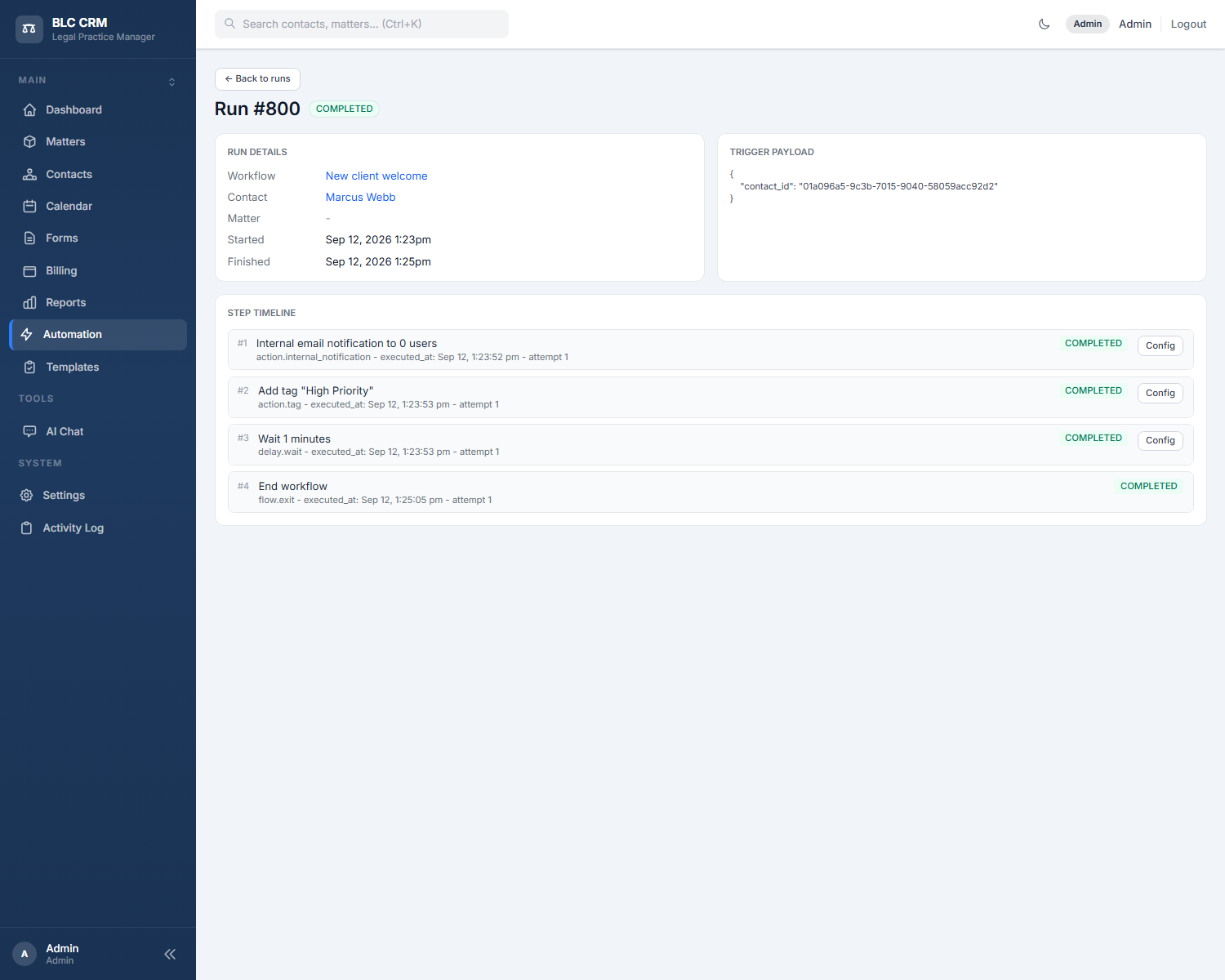Click the flow.exit executed_at detail line
The image size is (1225, 980).
[375, 500]
